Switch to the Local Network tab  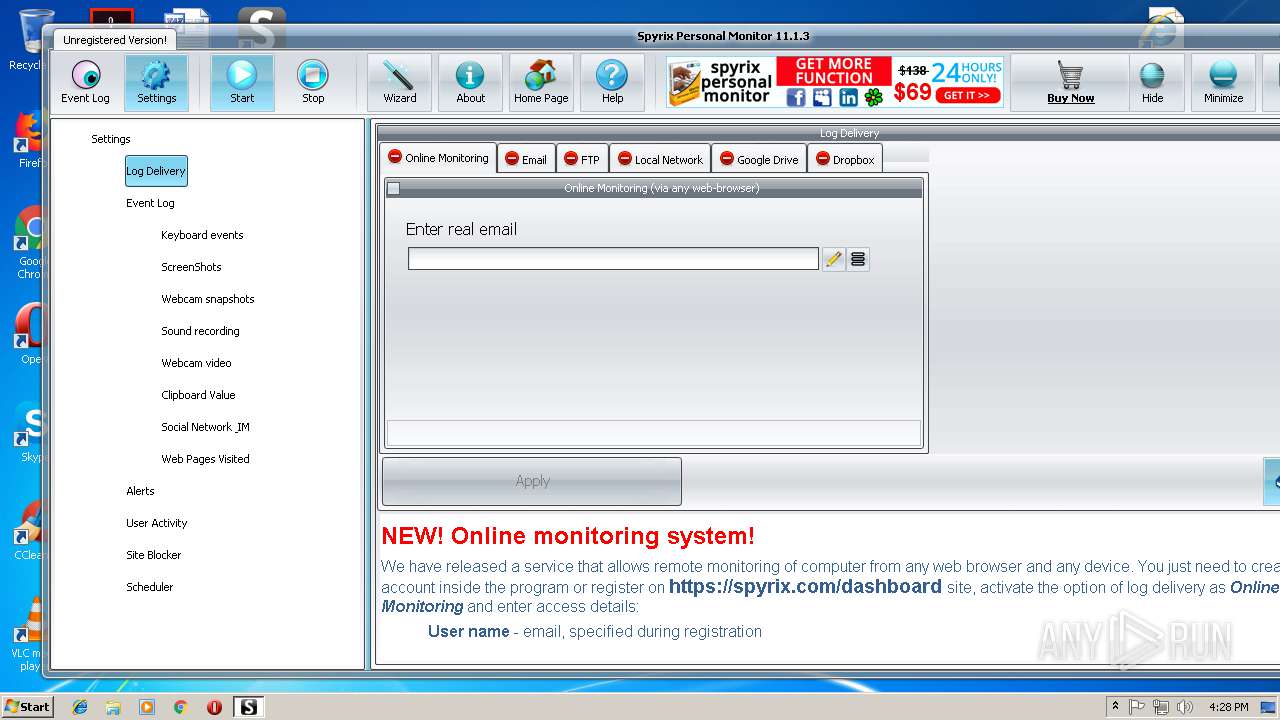click(x=660, y=159)
